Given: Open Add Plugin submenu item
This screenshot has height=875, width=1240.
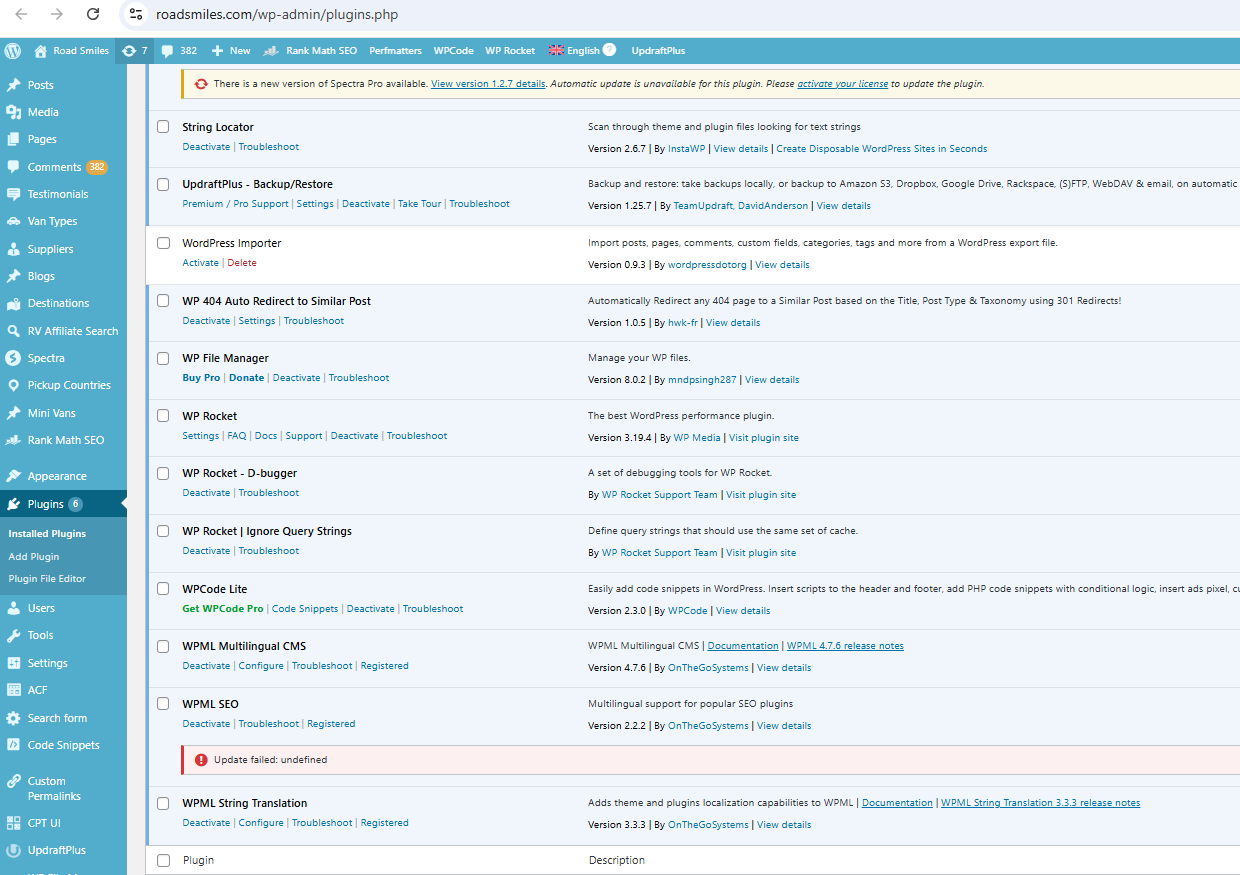Looking at the screenshot, I should [x=34, y=556].
